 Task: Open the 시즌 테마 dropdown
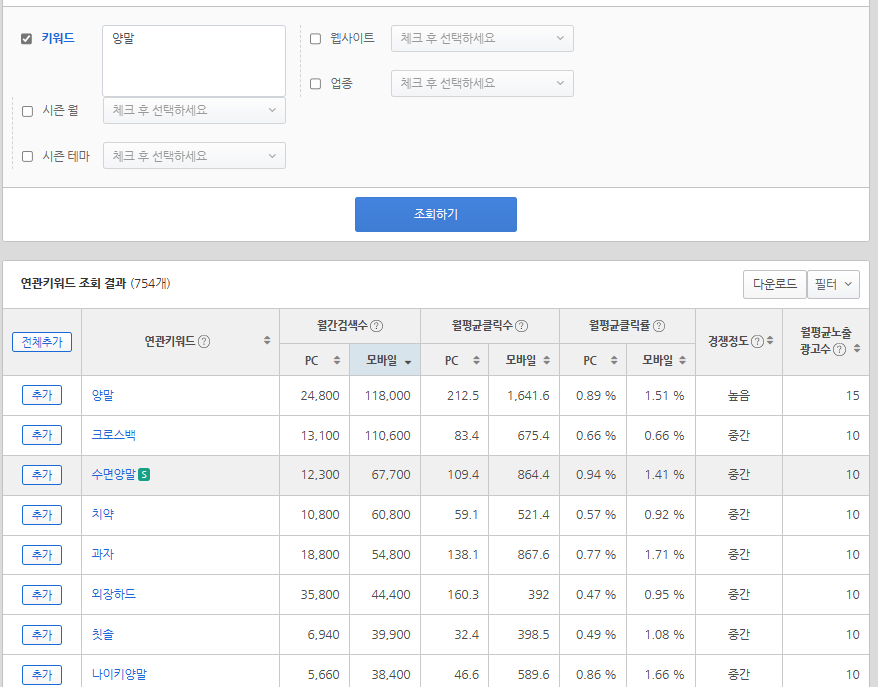pos(193,155)
